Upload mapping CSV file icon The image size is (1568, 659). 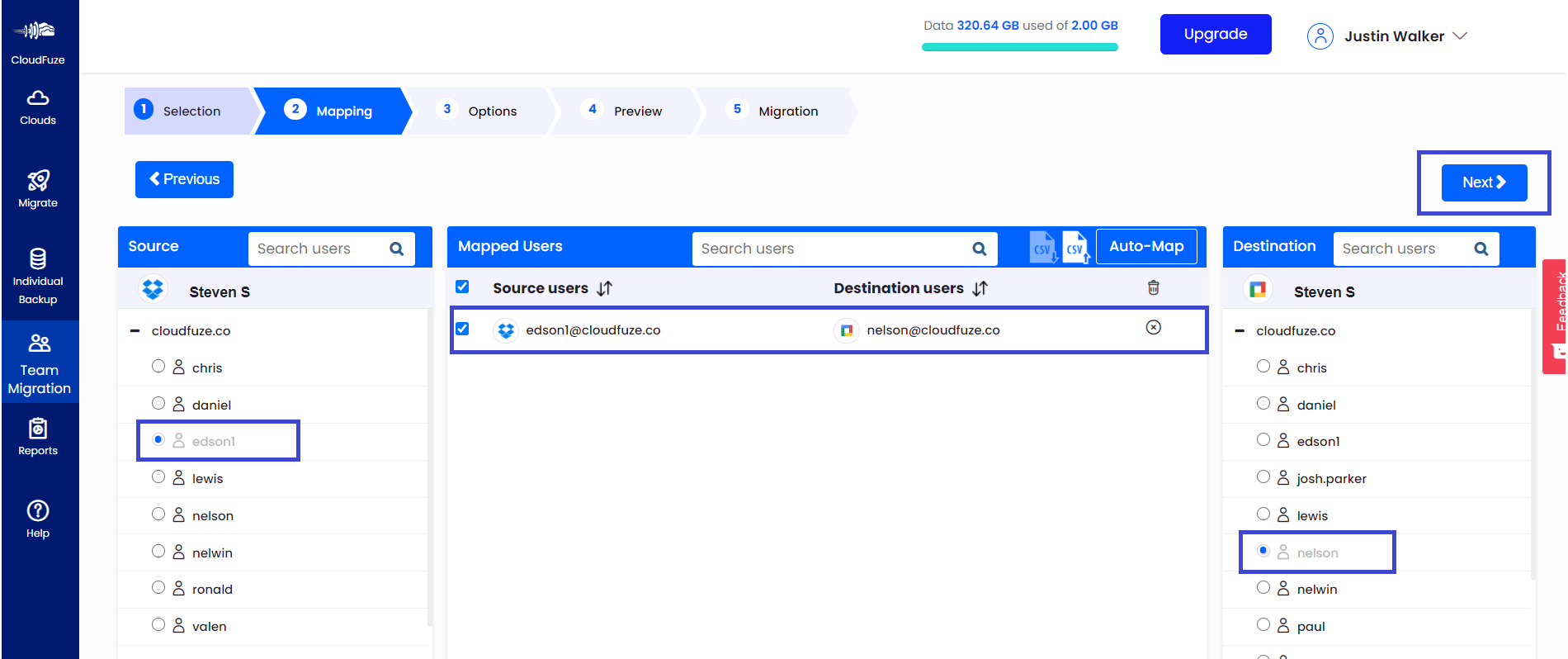tap(1076, 248)
